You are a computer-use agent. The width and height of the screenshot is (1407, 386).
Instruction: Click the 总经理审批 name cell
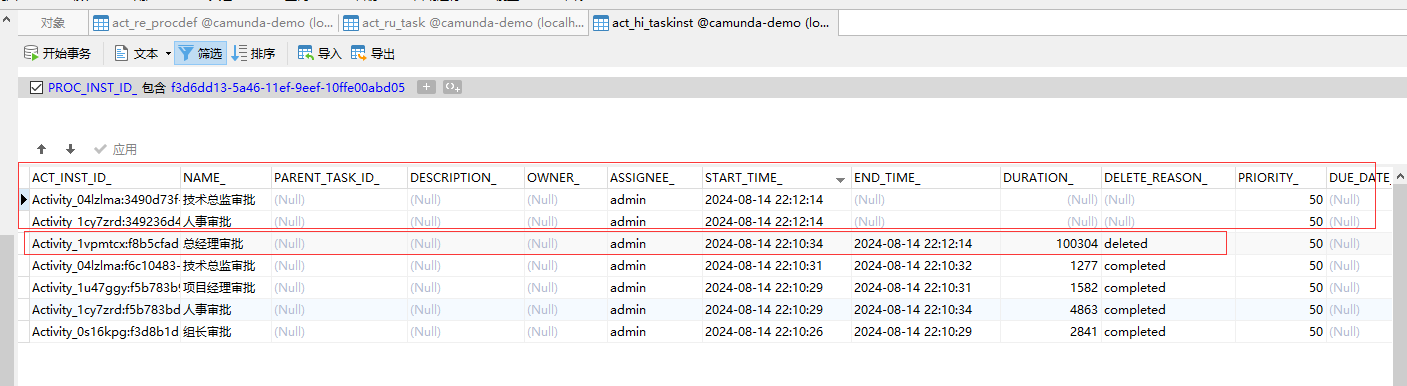coord(226,244)
